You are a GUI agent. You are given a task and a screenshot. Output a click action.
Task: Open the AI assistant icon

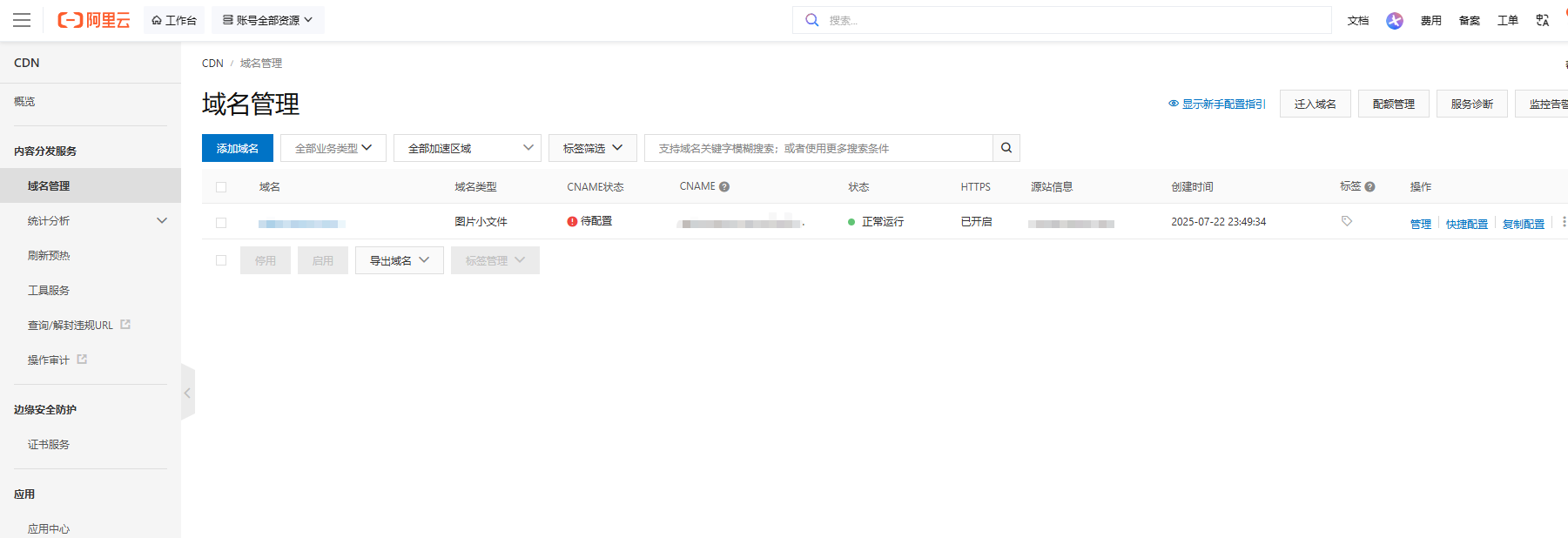1395,21
